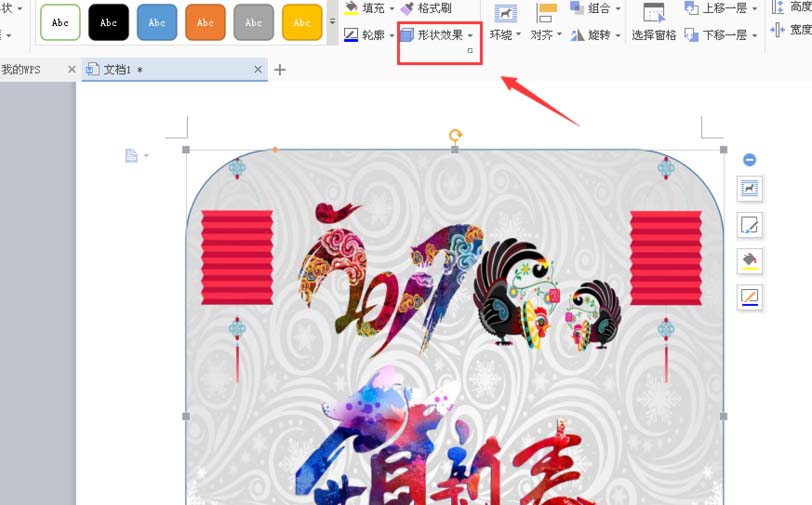The height and width of the screenshot is (505, 812).
Task: Switch to the 我的WPS tab
Action: 21,69
